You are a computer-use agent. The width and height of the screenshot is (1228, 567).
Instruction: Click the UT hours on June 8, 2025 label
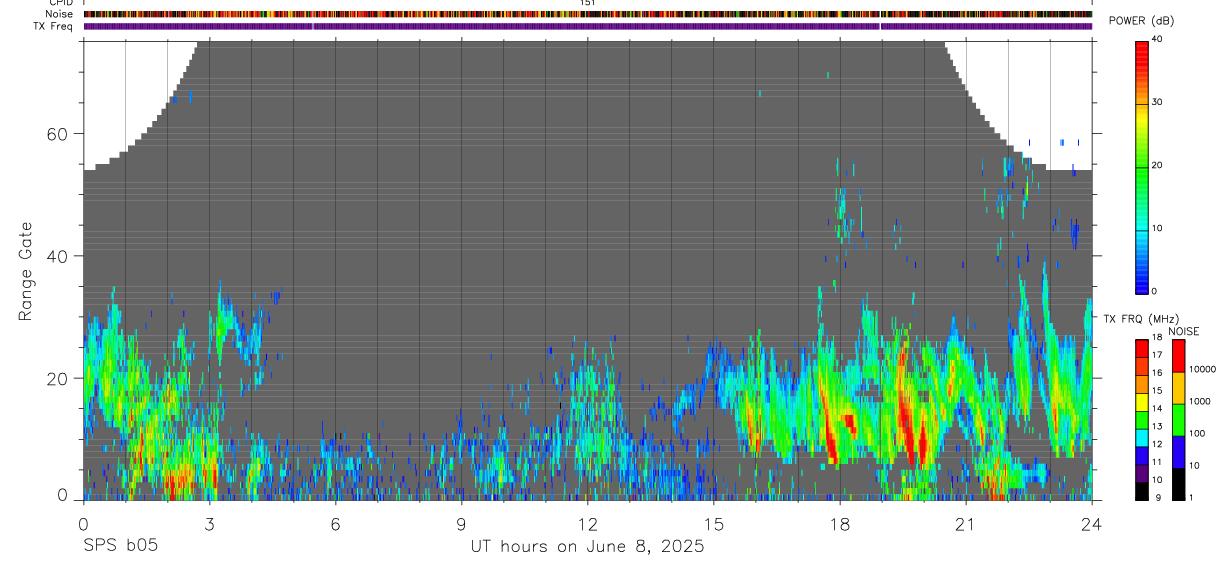(588, 547)
